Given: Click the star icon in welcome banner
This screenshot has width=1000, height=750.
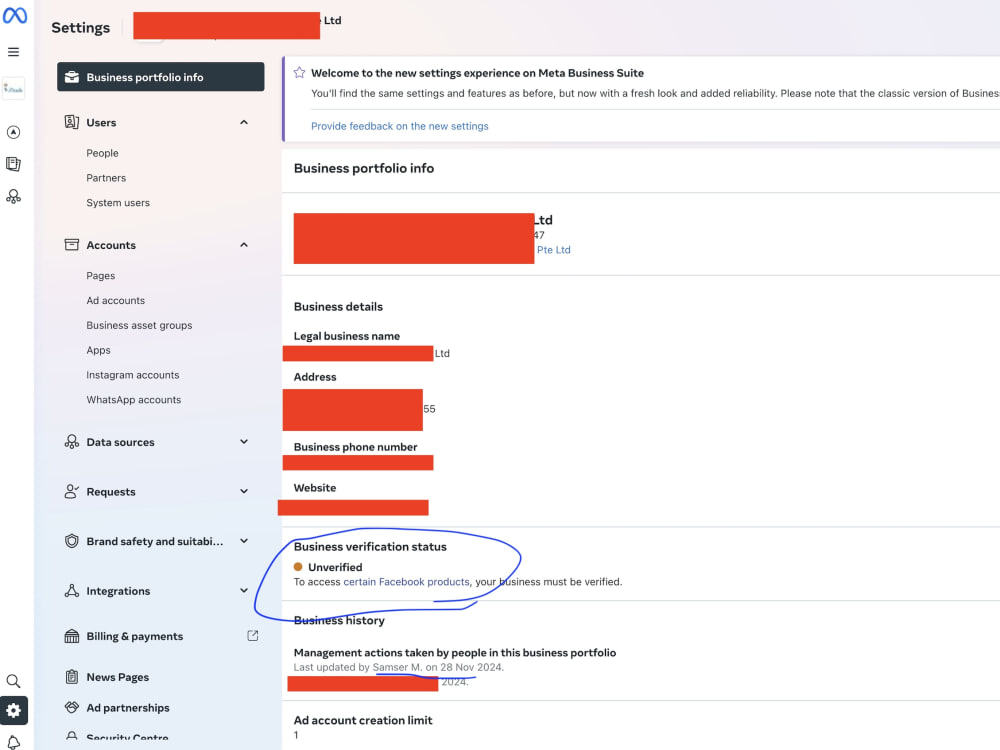Looking at the screenshot, I should click(x=299, y=73).
